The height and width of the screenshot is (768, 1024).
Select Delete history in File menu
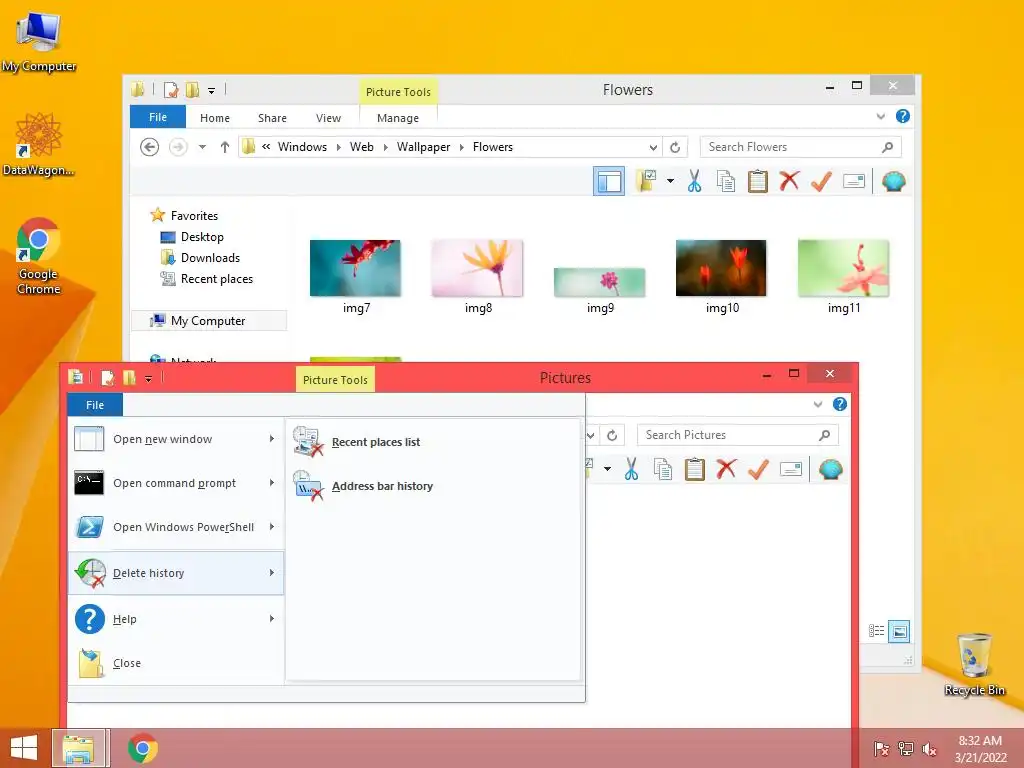pos(176,573)
